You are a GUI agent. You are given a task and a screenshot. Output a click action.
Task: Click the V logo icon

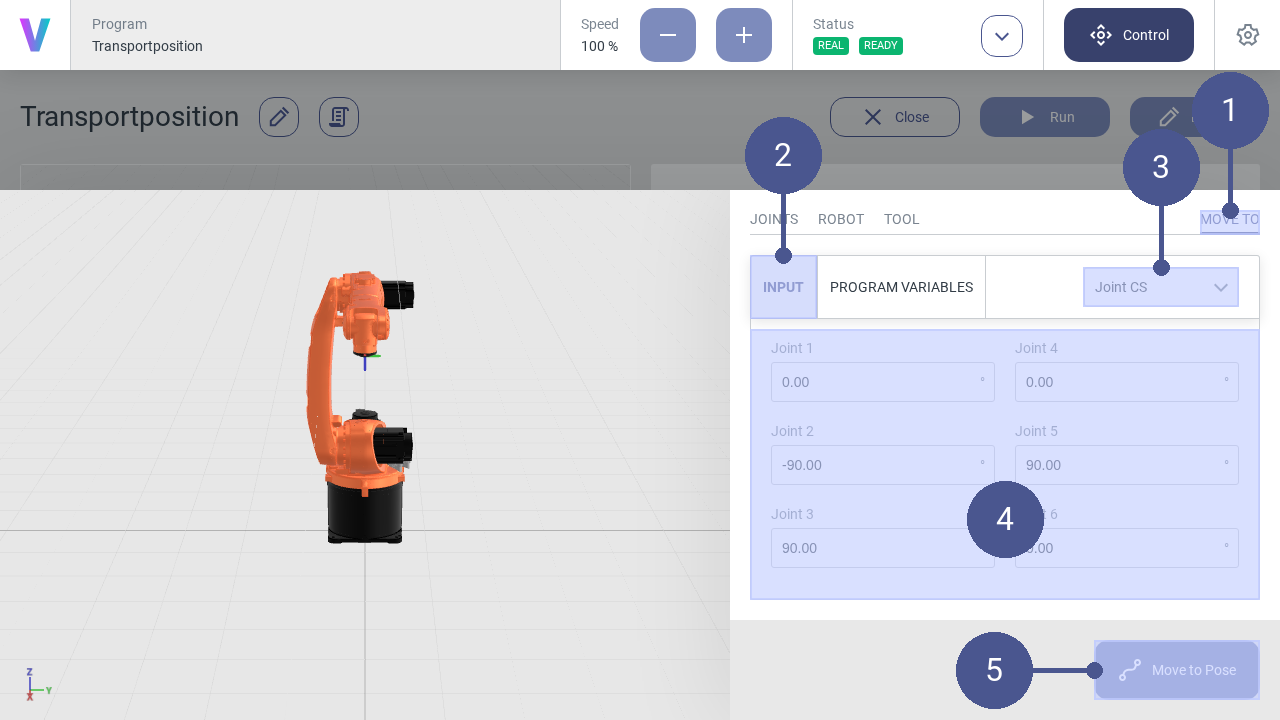coord(35,35)
